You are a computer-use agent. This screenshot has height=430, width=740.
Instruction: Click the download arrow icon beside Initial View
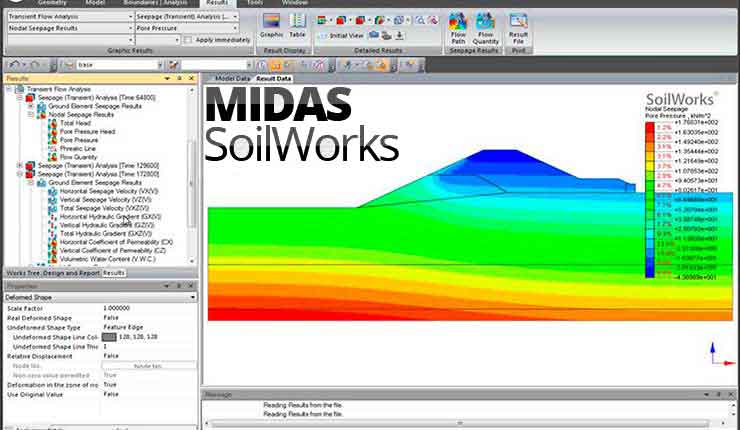(x=399, y=35)
